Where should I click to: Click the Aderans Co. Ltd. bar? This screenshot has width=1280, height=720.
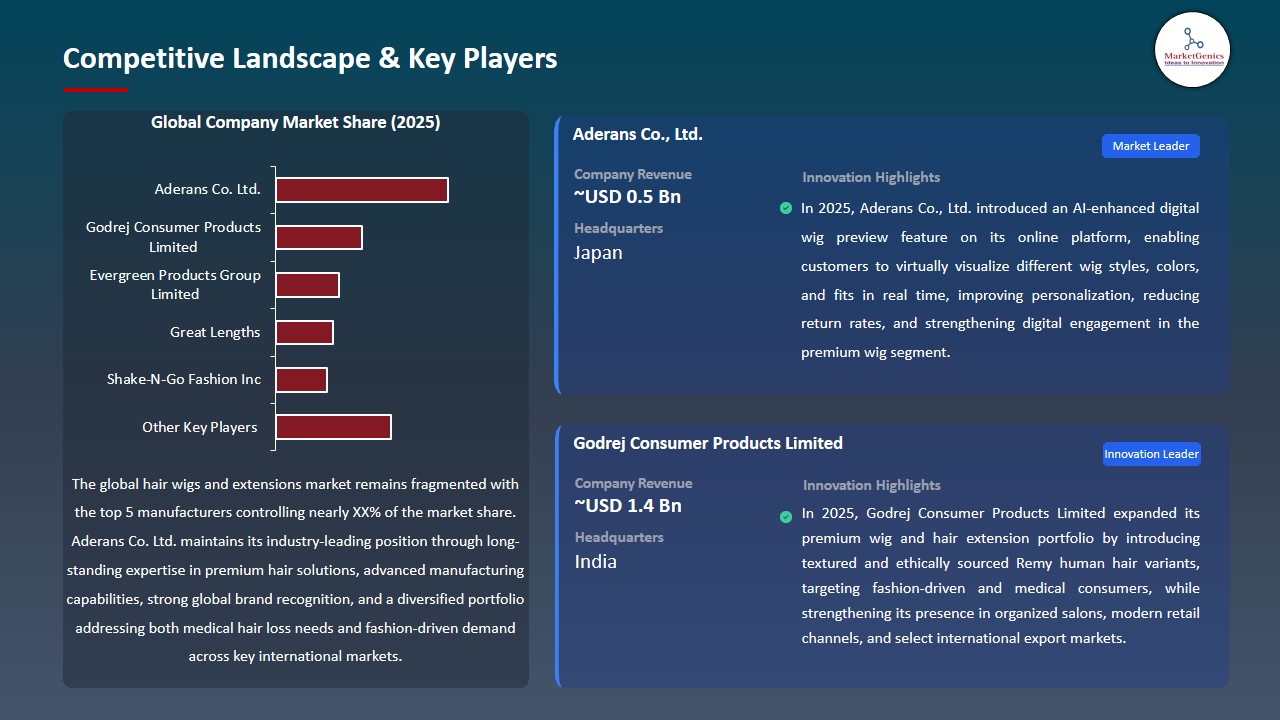point(362,190)
